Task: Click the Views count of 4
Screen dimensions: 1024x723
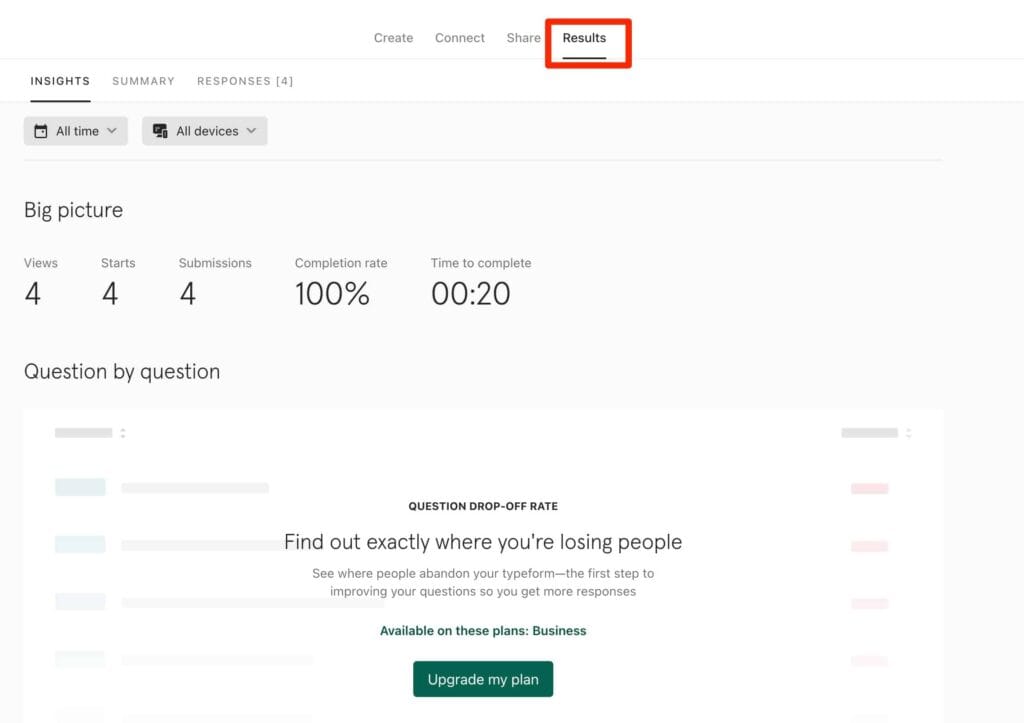Action: click(34, 293)
